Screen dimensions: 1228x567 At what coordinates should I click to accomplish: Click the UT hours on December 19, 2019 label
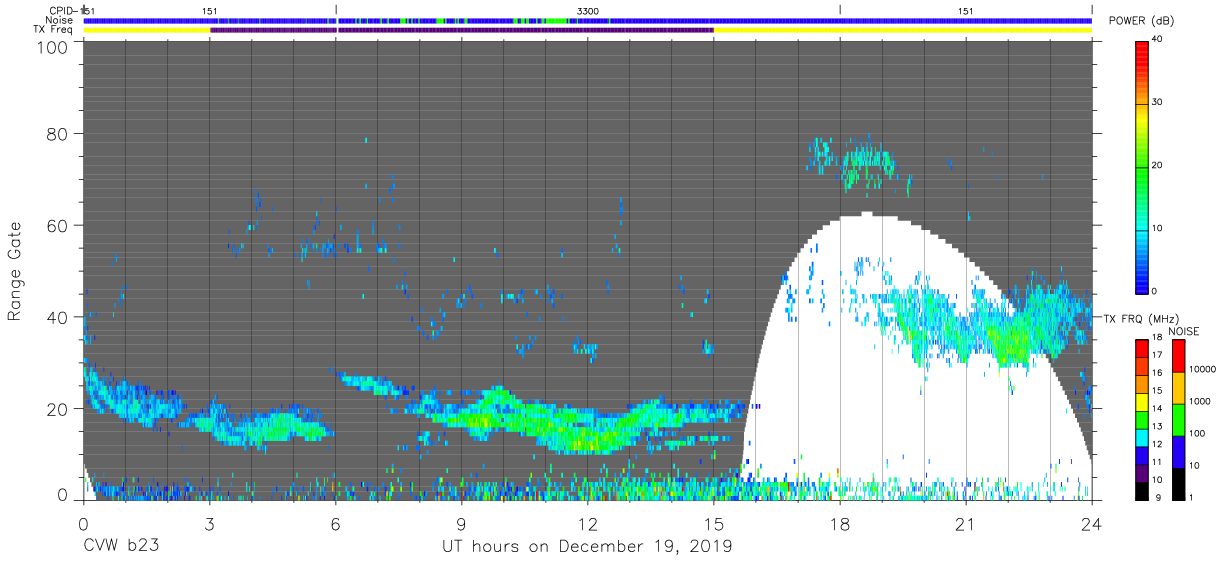pyautogui.click(x=588, y=547)
